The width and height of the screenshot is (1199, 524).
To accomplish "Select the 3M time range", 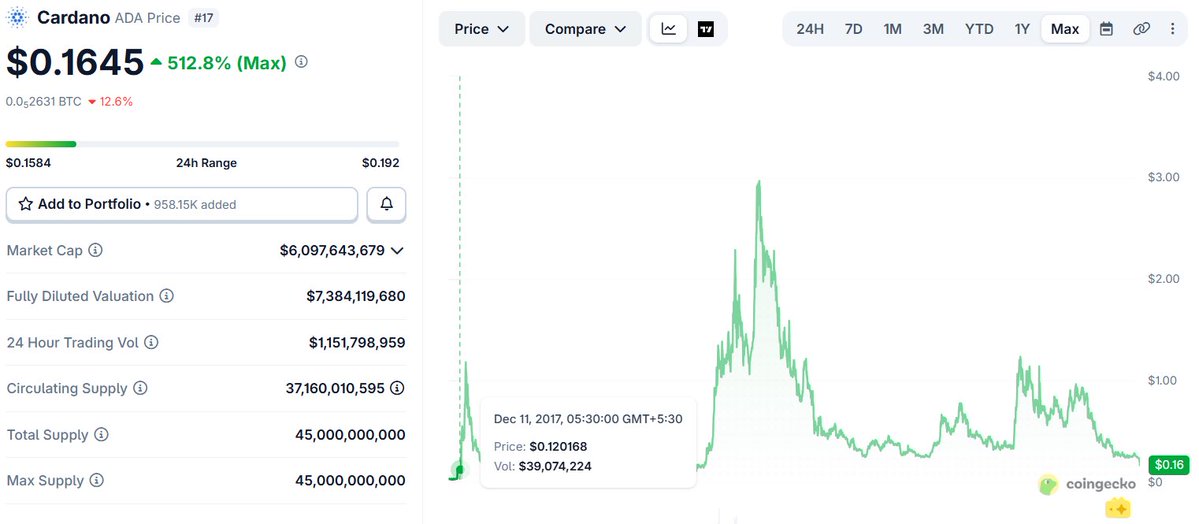I will pos(933,29).
